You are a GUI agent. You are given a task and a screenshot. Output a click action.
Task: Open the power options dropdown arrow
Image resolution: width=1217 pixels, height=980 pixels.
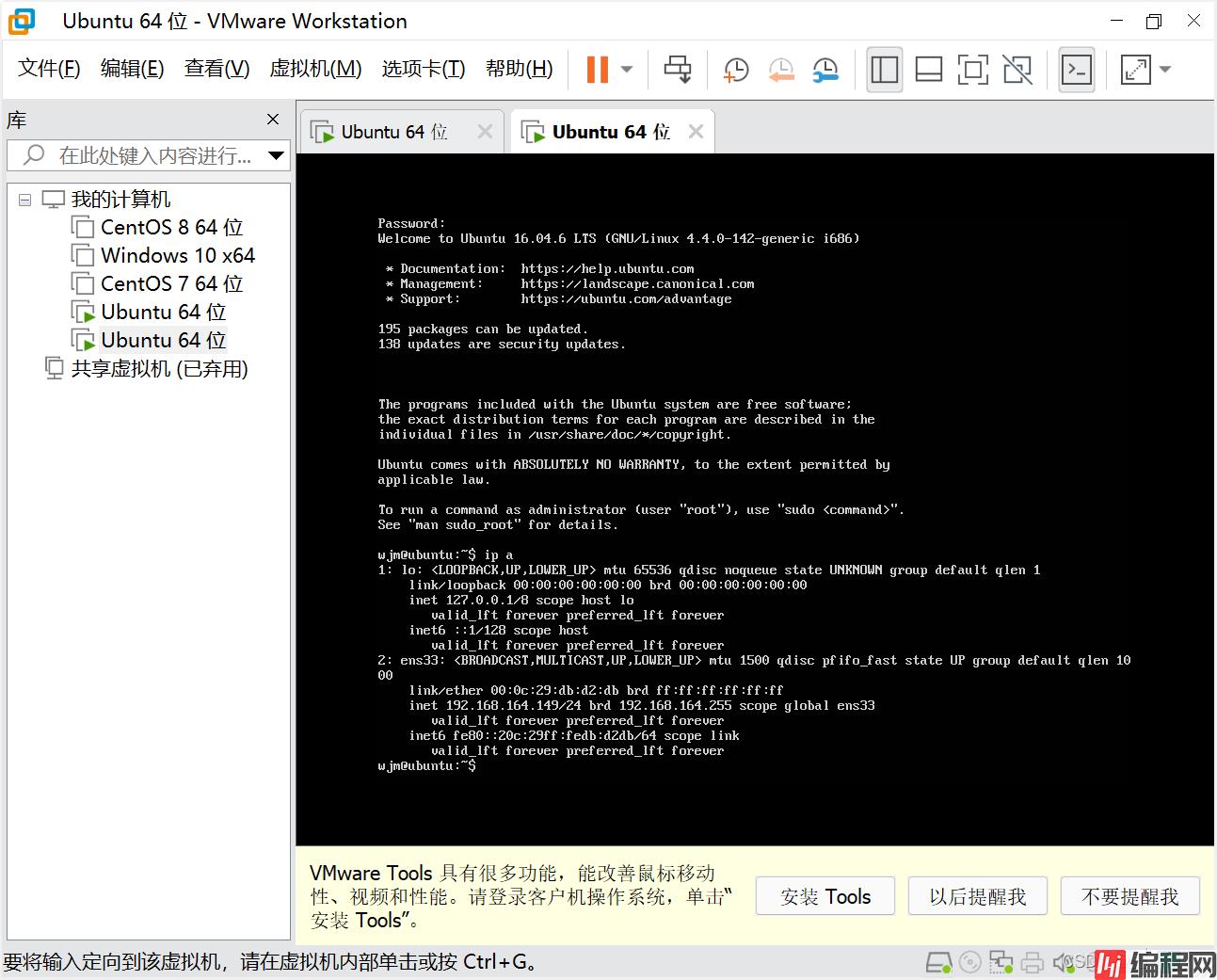coord(627,70)
